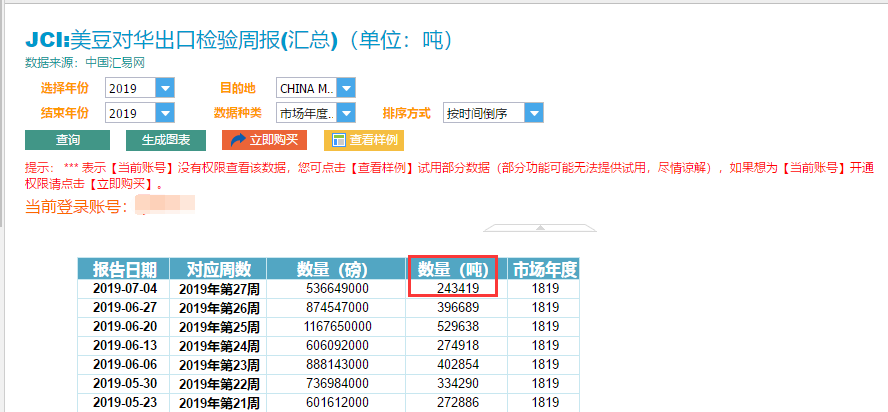The image size is (888, 412).
Task: Click the 生成图表 generate chart button
Action: tap(165, 140)
